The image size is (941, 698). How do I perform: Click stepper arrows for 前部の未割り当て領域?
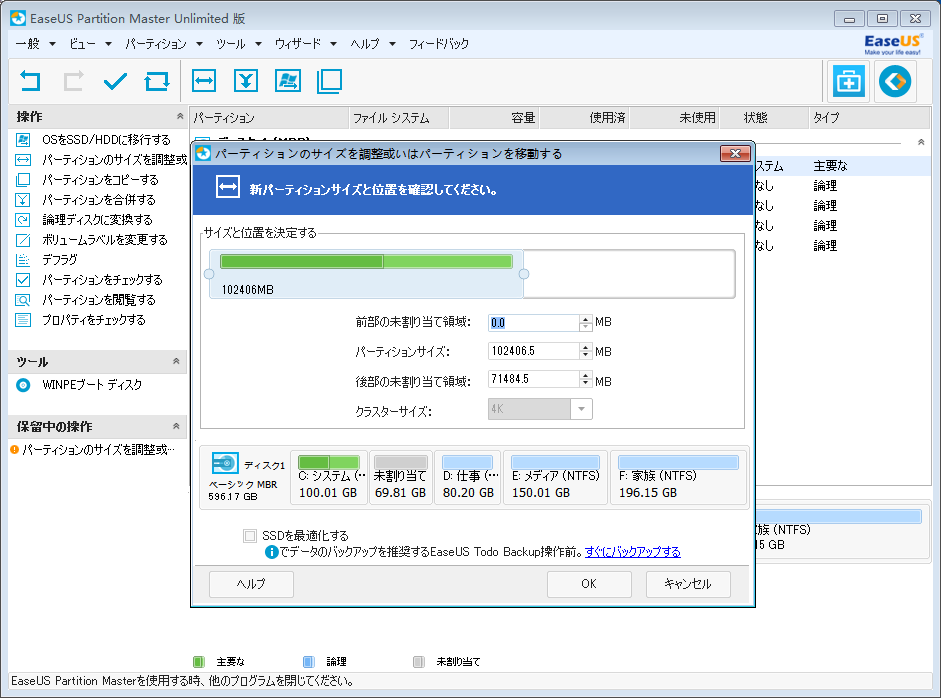pos(586,323)
